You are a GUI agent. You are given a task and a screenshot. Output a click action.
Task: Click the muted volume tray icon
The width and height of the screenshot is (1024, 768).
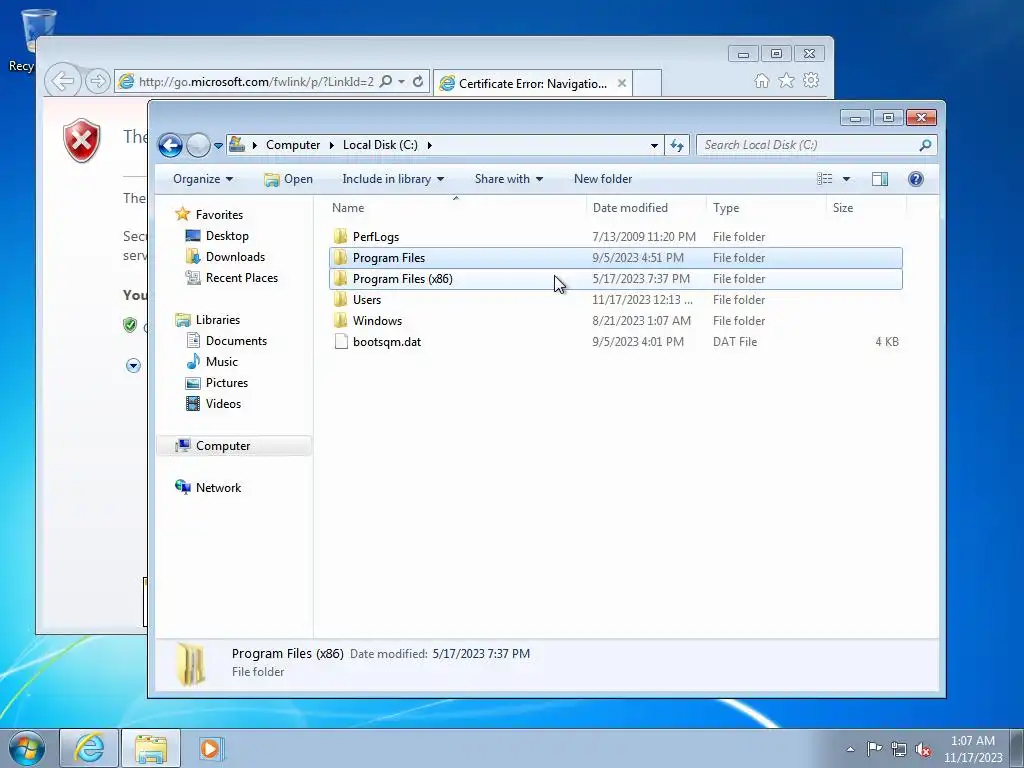(923, 749)
